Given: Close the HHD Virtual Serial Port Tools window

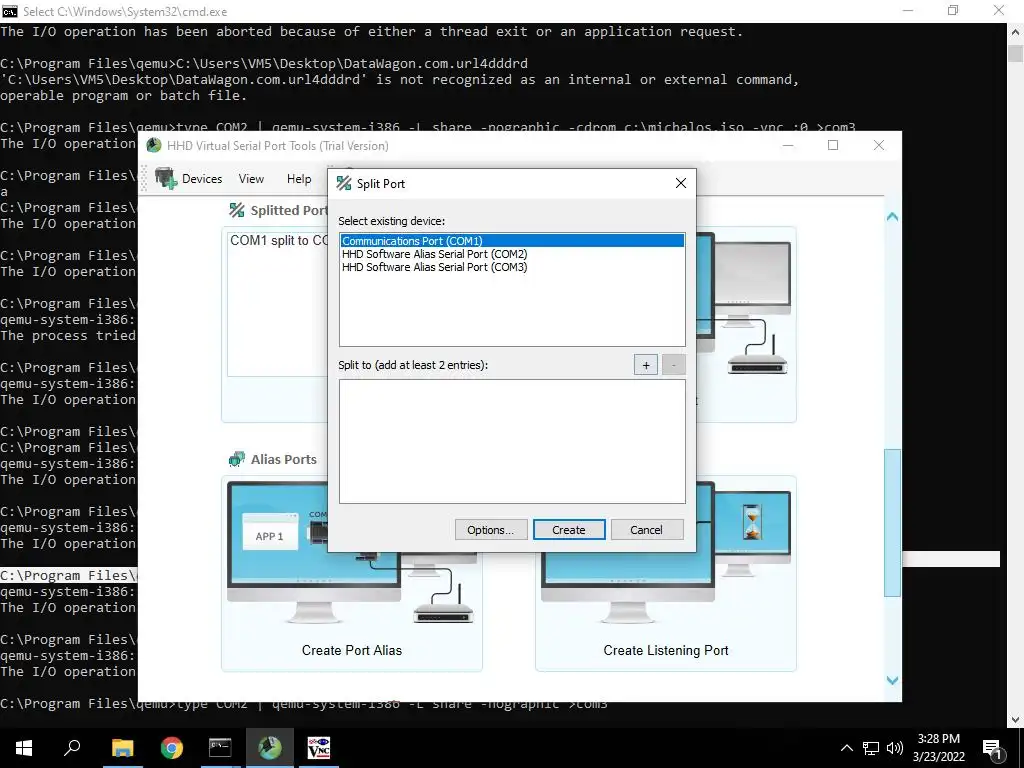Looking at the screenshot, I should click(879, 145).
